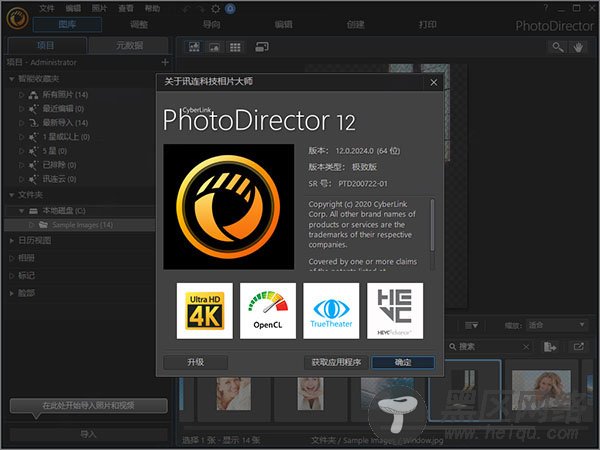This screenshot has height=450, width=600.
Task: Click the secondary monitor display icon
Action: (x=262, y=47)
